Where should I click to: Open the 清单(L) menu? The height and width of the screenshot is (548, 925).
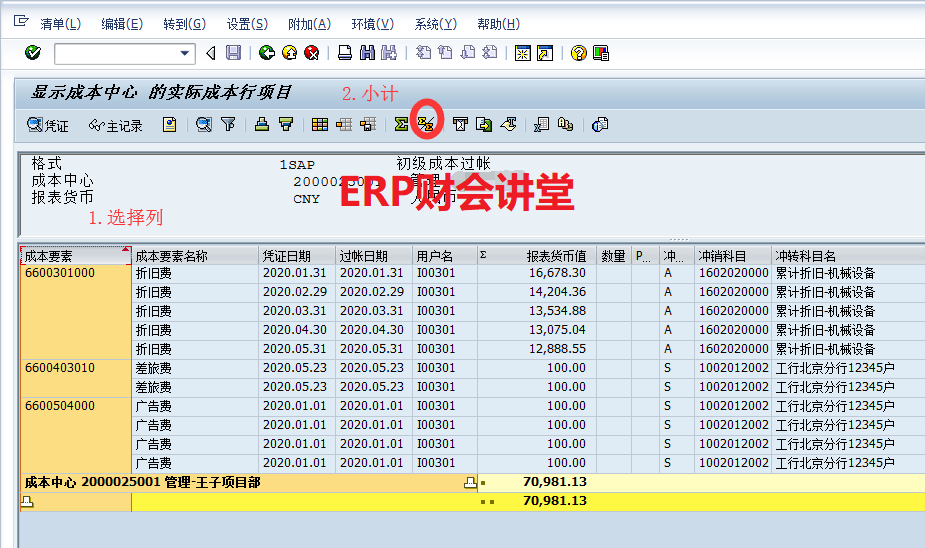pyautogui.click(x=60, y=24)
